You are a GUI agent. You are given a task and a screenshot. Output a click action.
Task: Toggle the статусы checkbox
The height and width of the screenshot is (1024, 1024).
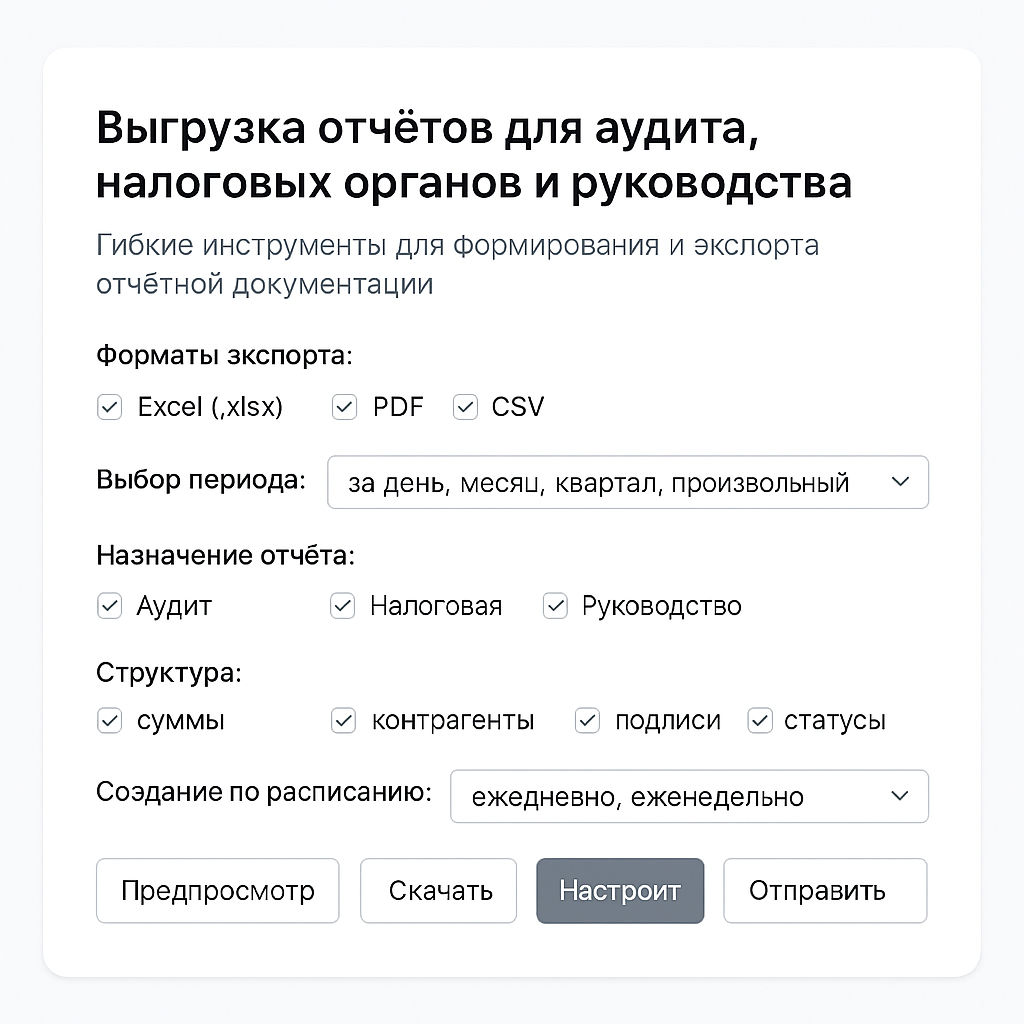(x=760, y=721)
